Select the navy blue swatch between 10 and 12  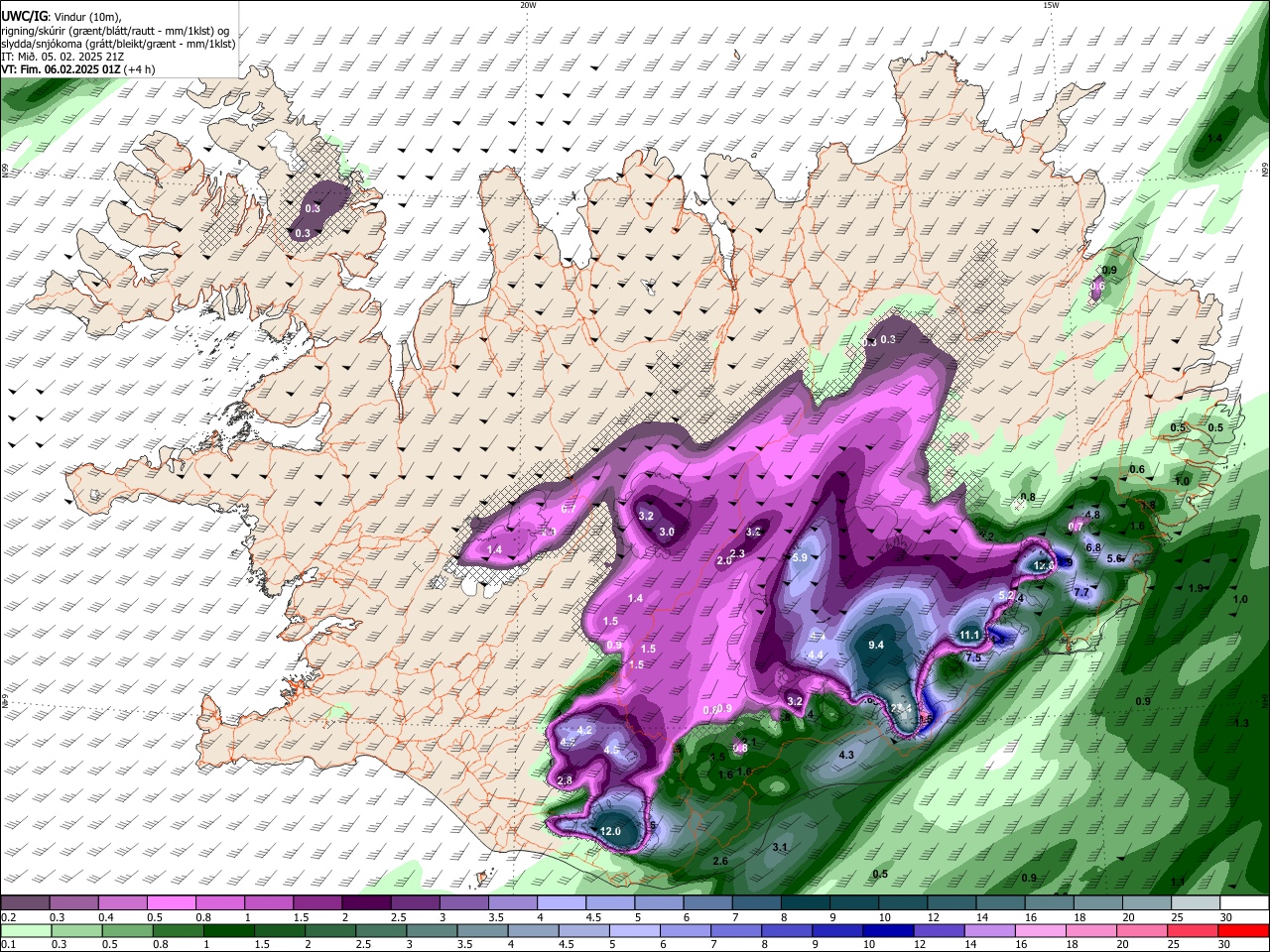pos(887,930)
